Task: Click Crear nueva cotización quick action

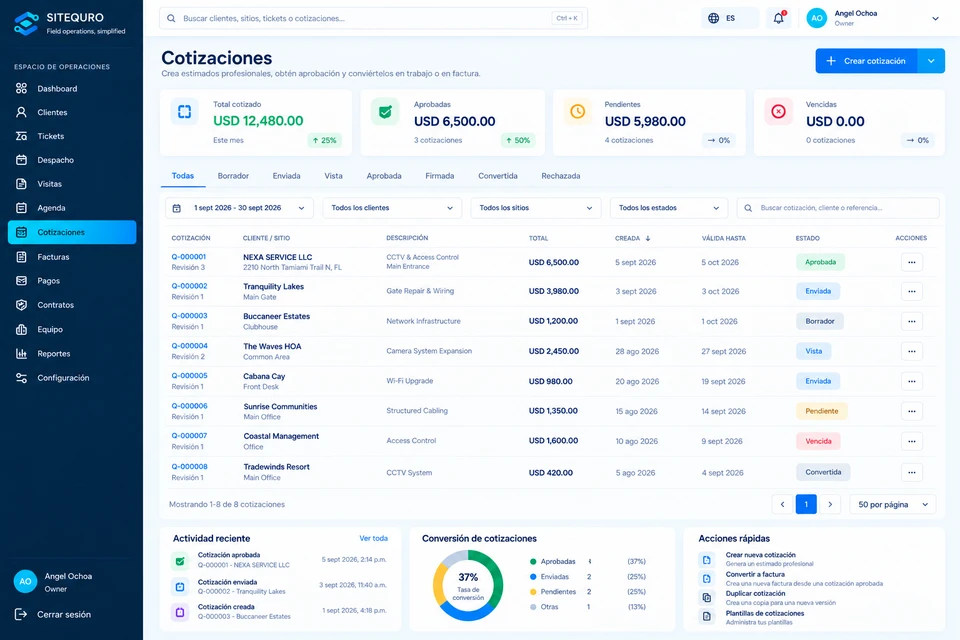Action: (760, 559)
